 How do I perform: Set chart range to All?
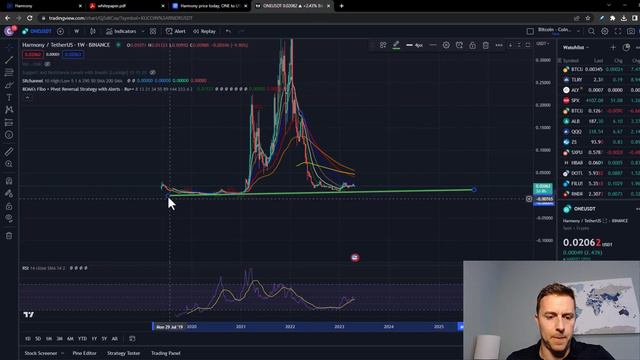[115, 339]
